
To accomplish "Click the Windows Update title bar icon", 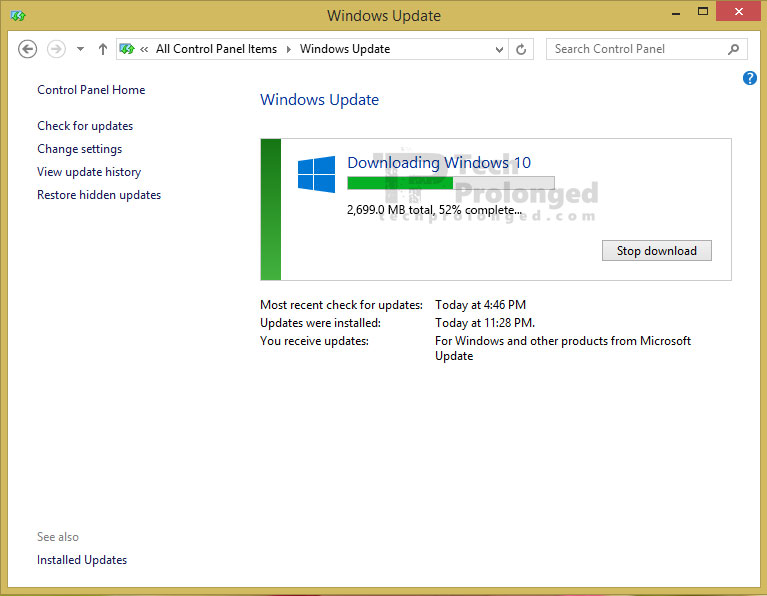I will click(x=18, y=16).
